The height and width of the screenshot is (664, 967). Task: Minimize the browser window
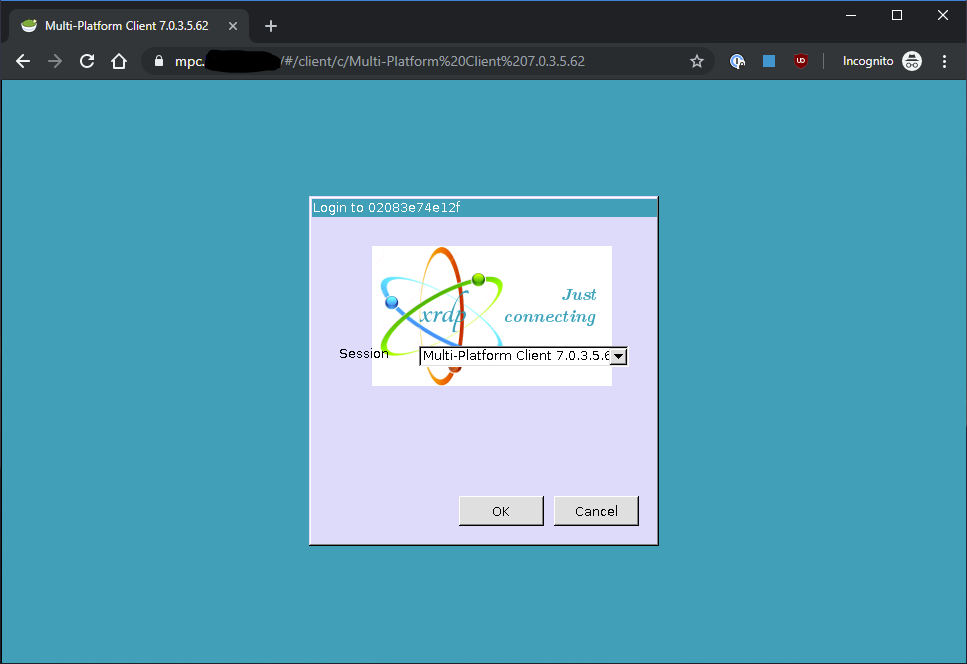point(851,15)
